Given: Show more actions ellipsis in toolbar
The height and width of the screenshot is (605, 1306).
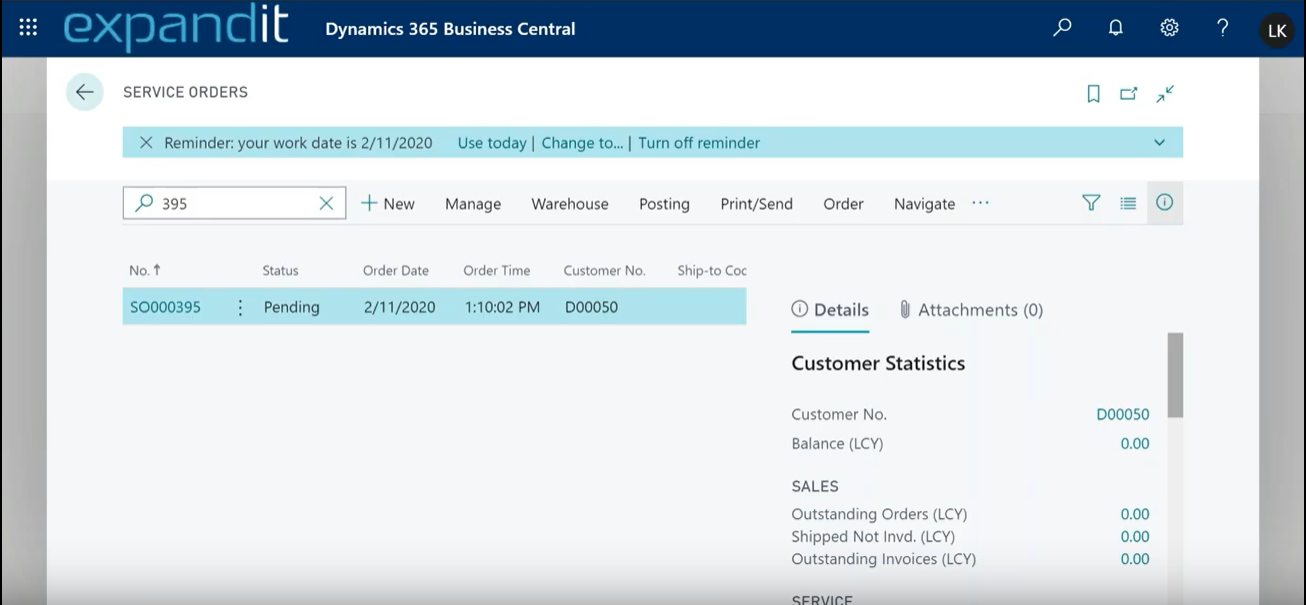Looking at the screenshot, I should click(x=980, y=203).
